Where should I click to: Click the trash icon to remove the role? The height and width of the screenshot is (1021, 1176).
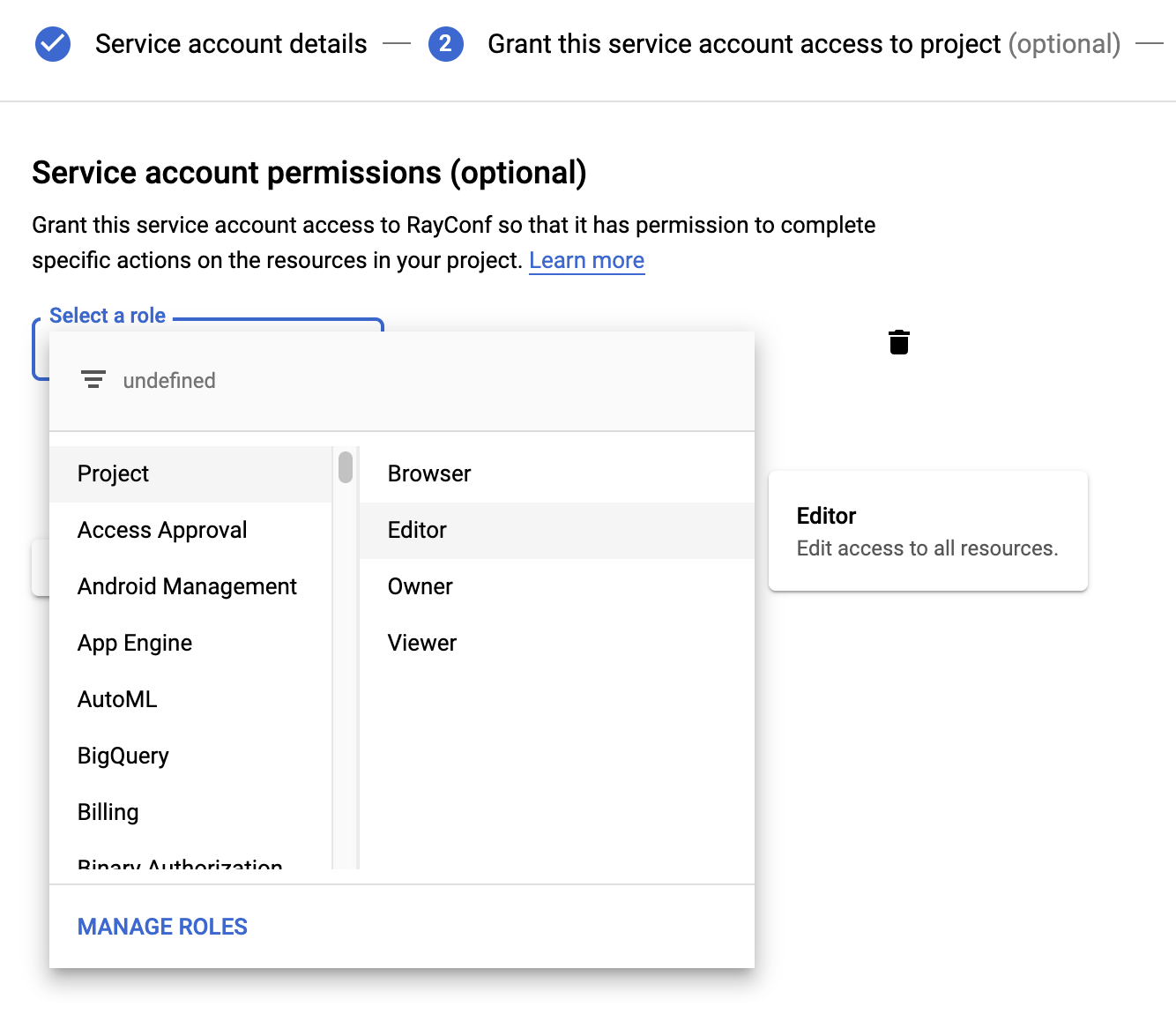pyautogui.click(x=898, y=342)
